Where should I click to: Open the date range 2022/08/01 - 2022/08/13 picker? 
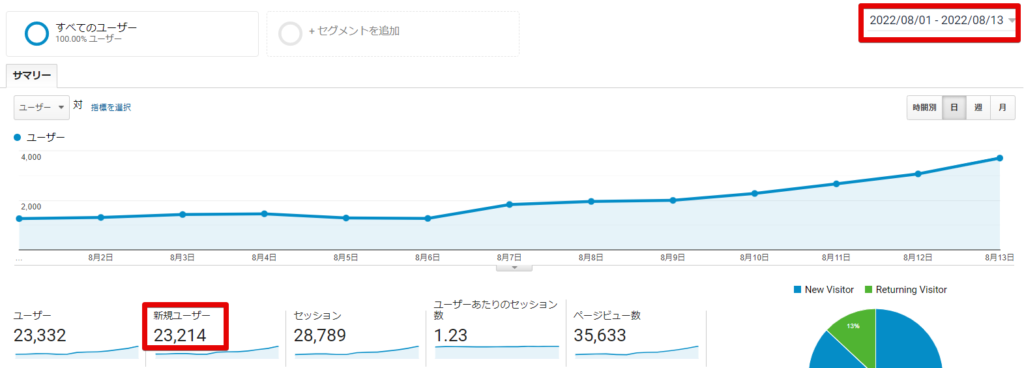[x=940, y=20]
